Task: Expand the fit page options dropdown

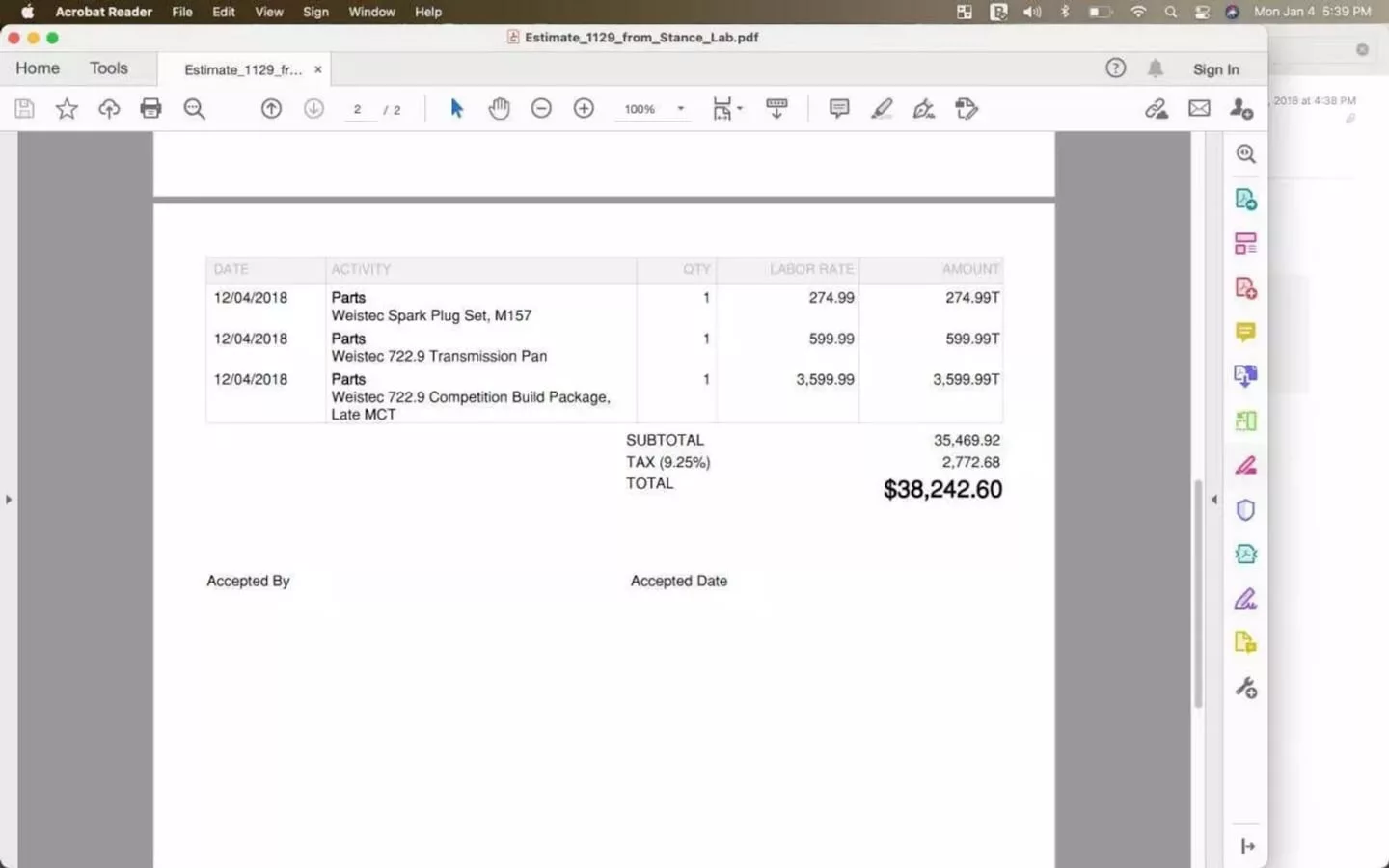Action: 739,108
